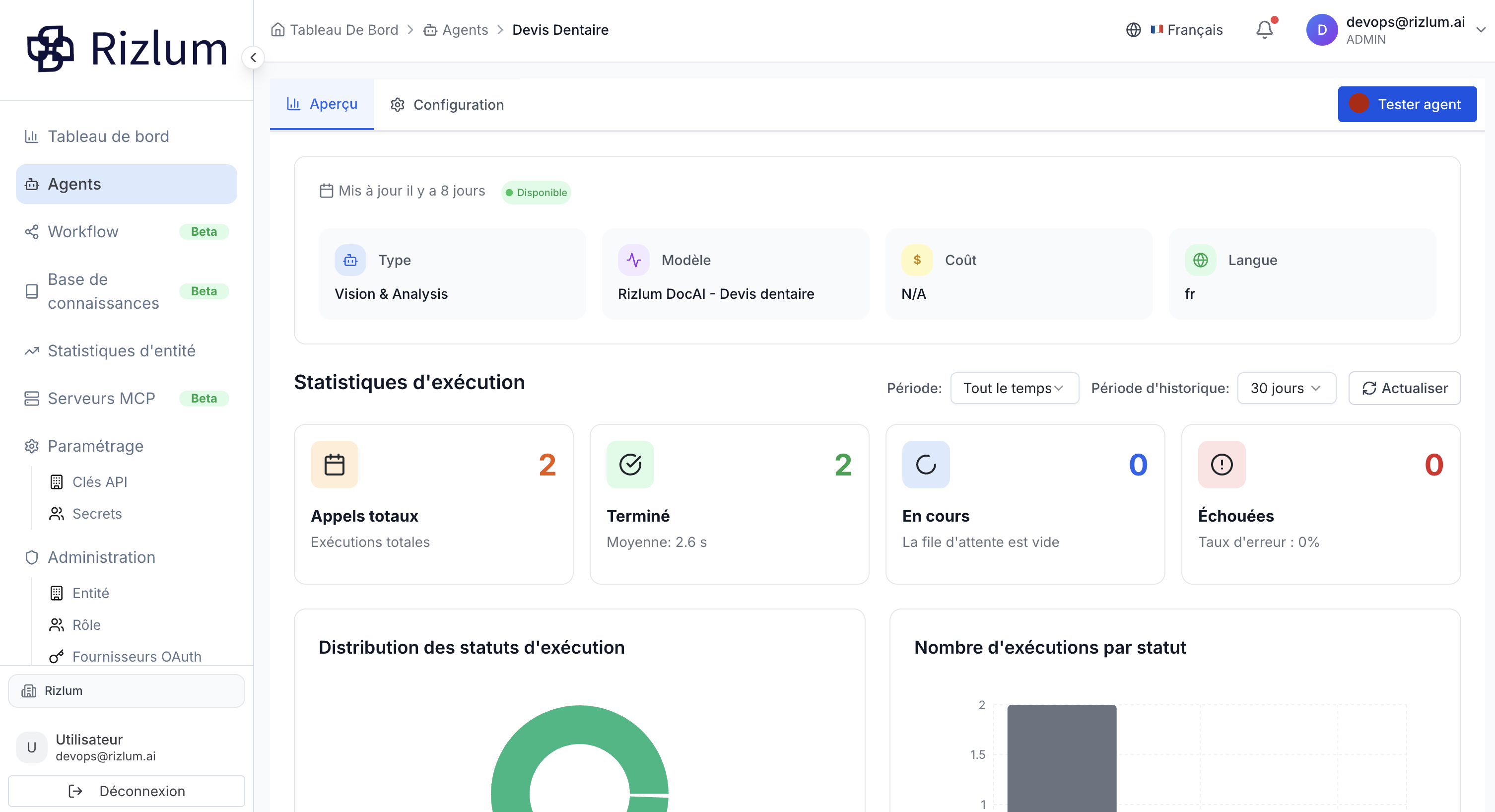Click the Secrets users icon

pos(56,514)
